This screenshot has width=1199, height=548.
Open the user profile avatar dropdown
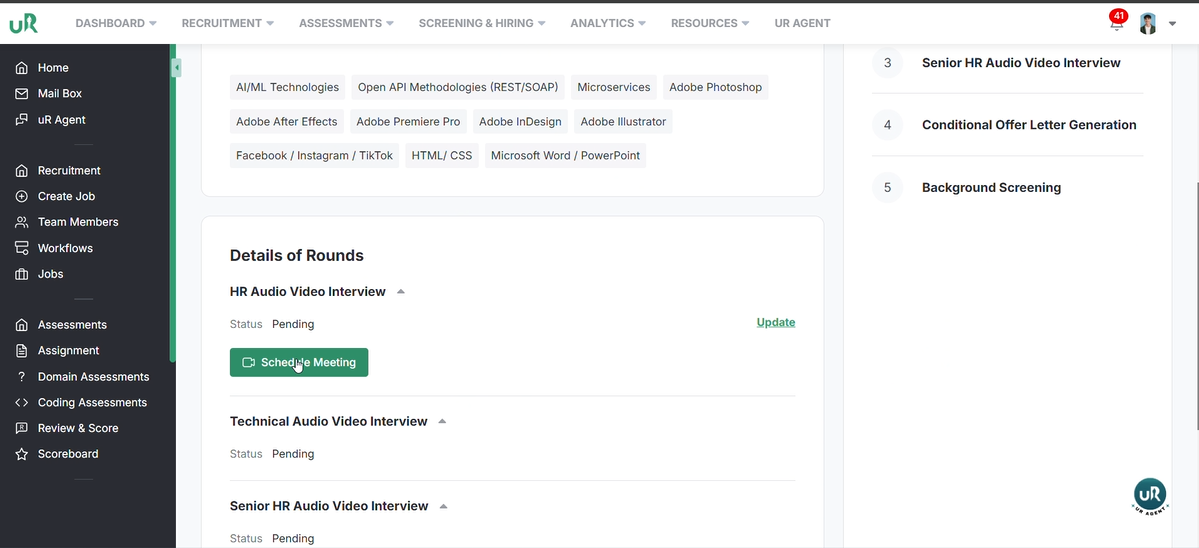tap(1156, 24)
